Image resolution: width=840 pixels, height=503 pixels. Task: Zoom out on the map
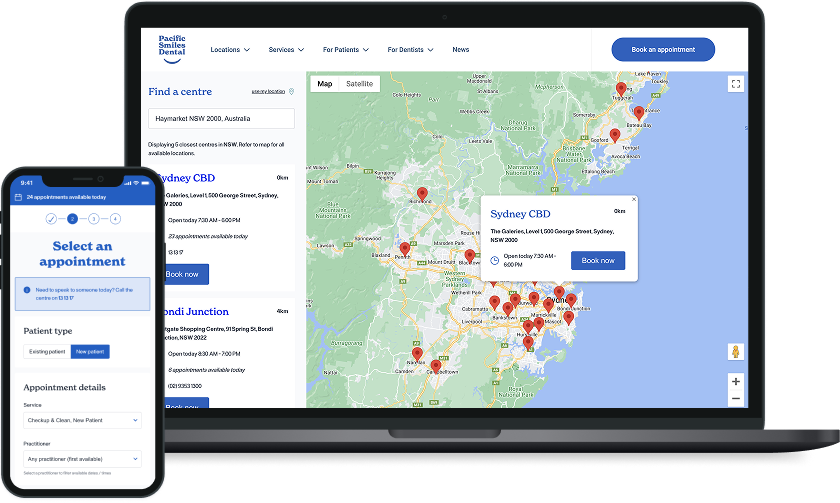point(736,399)
